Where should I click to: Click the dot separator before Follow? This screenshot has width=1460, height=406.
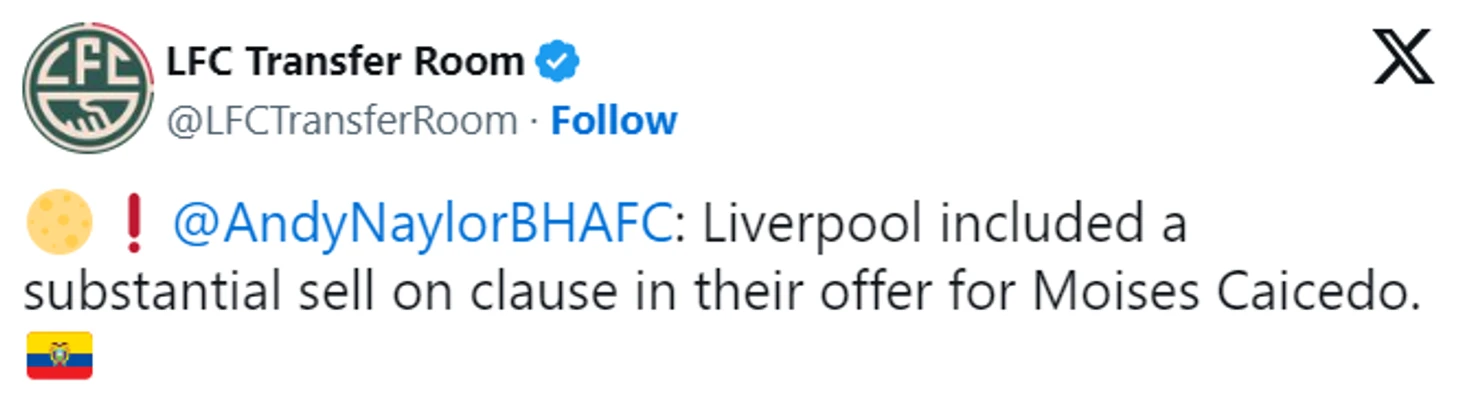click(x=535, y=121)
